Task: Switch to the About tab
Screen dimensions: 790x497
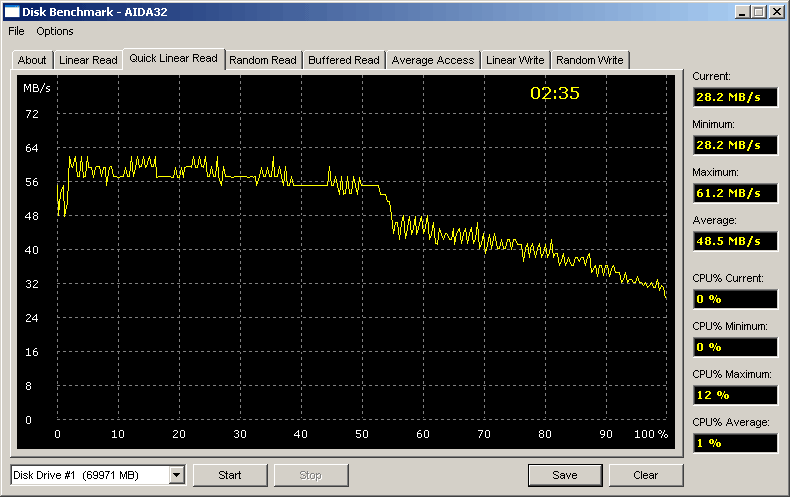Action: [x=32, y=60]
